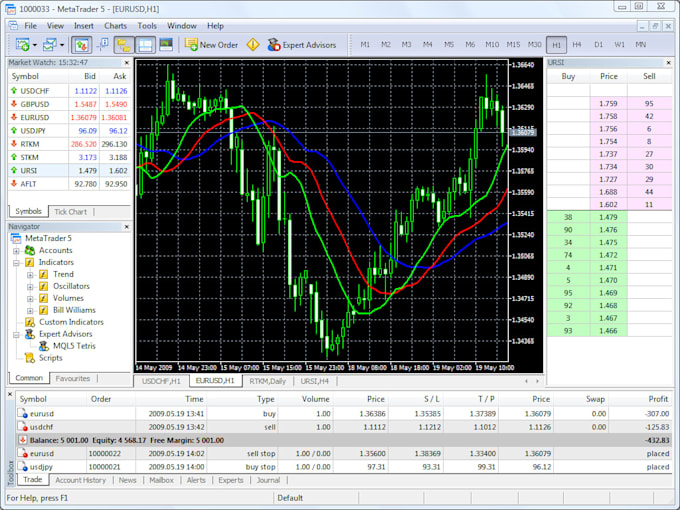Viewport: 680px width, 510px height.
Task: Click the chart tabs right-scroll arrow
Action: coord(537,381)
